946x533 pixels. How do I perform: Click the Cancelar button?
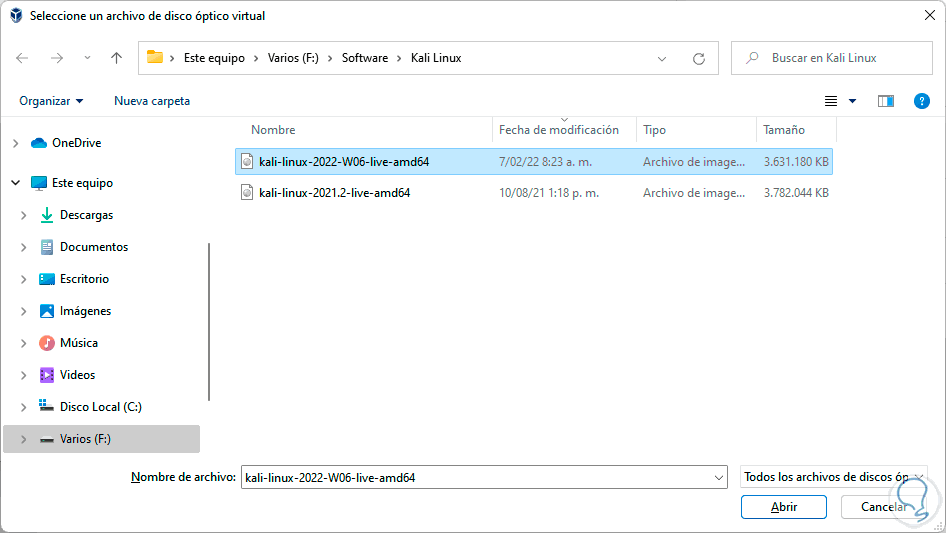(x=884, y=507)
